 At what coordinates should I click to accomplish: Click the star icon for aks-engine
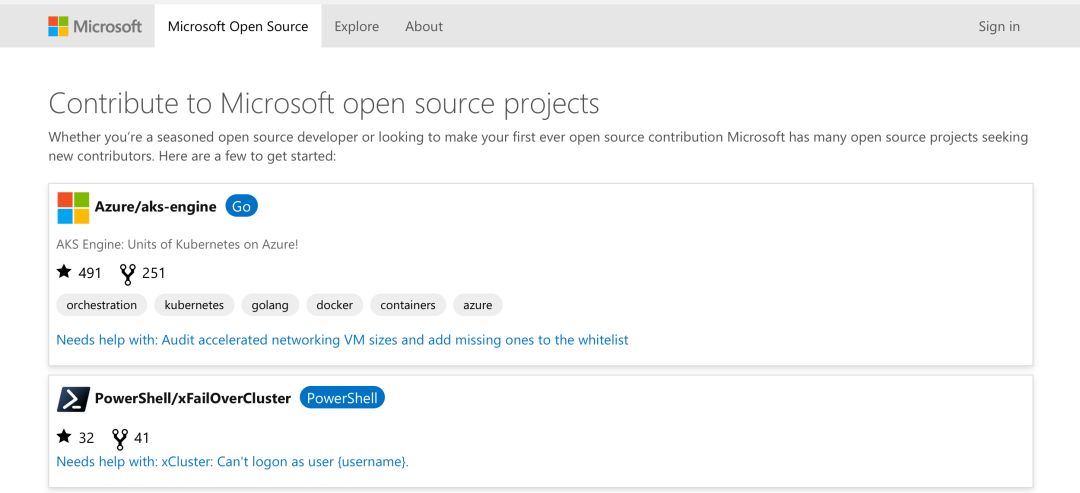(65, 272)
